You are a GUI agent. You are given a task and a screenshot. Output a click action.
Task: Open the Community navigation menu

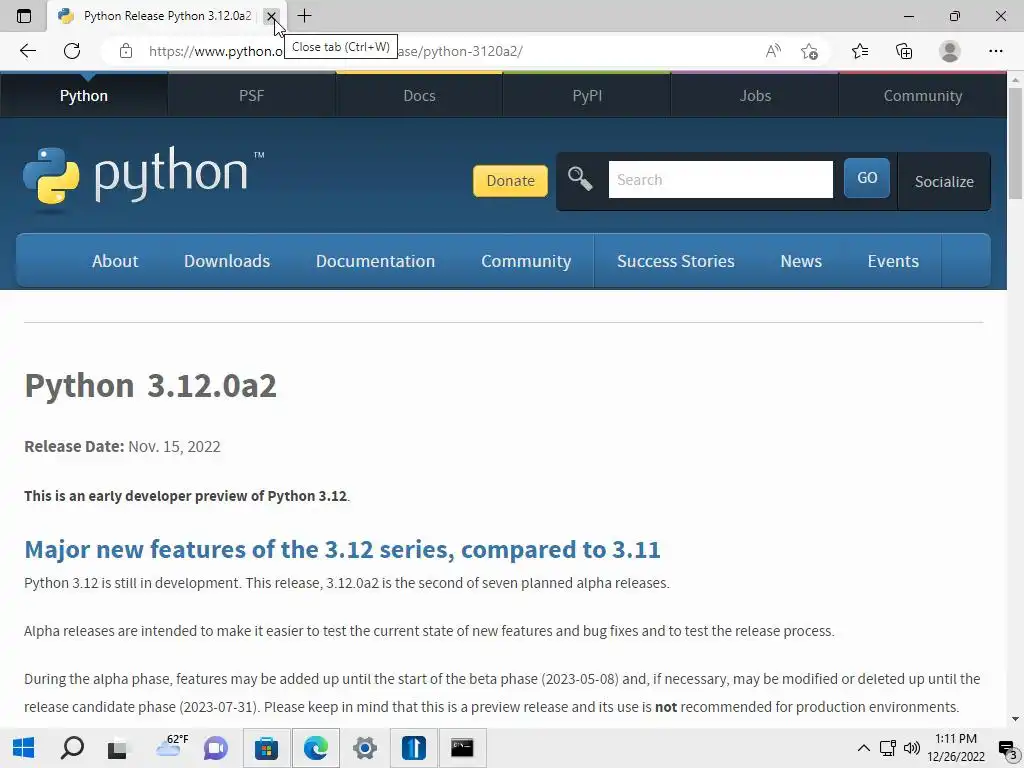click(526, 261)
